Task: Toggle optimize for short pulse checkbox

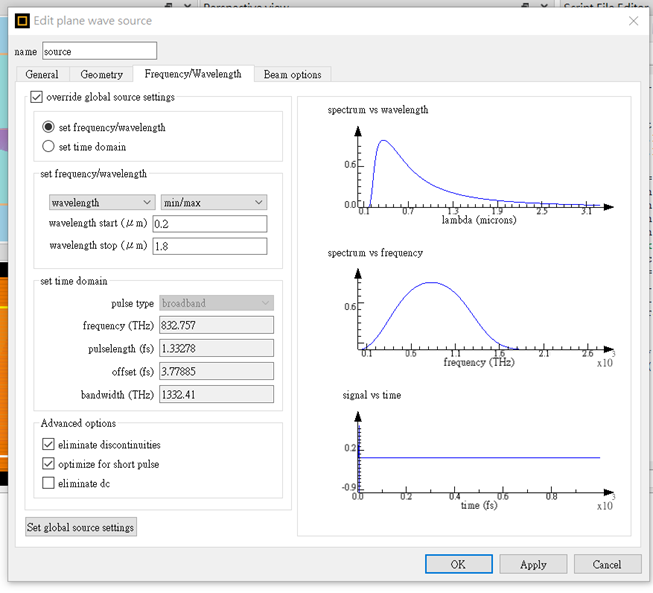Action: click(x=48, y=463)
